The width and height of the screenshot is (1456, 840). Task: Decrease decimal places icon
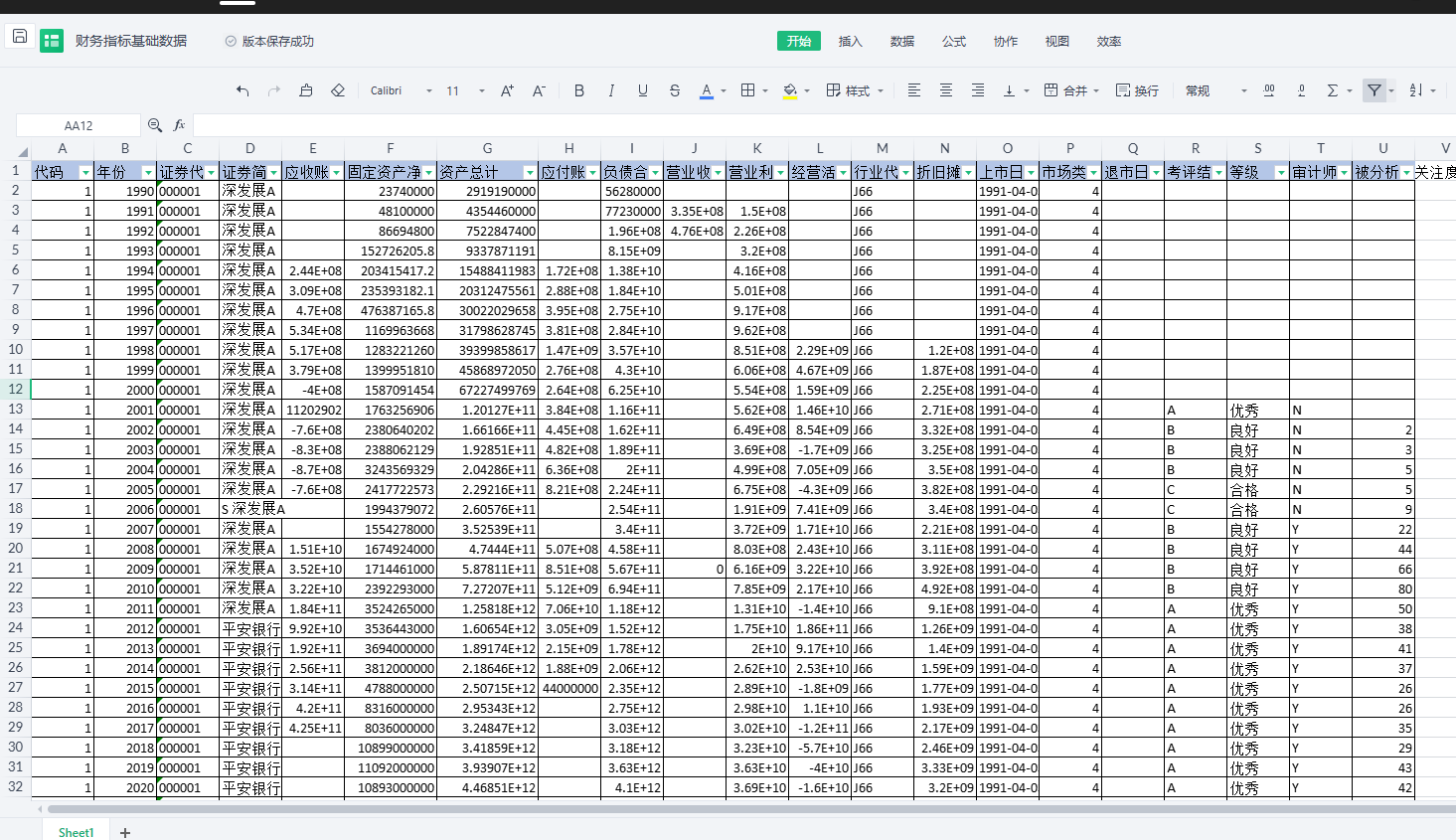tap(1301, 90)
